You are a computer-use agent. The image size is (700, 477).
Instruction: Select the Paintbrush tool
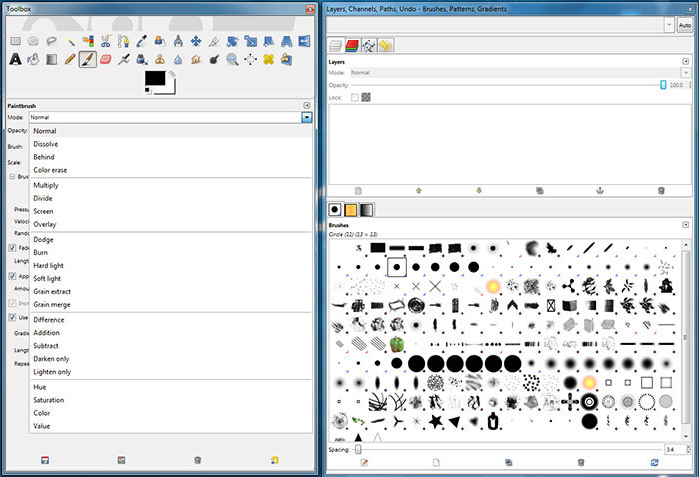(x=88, y=59)
